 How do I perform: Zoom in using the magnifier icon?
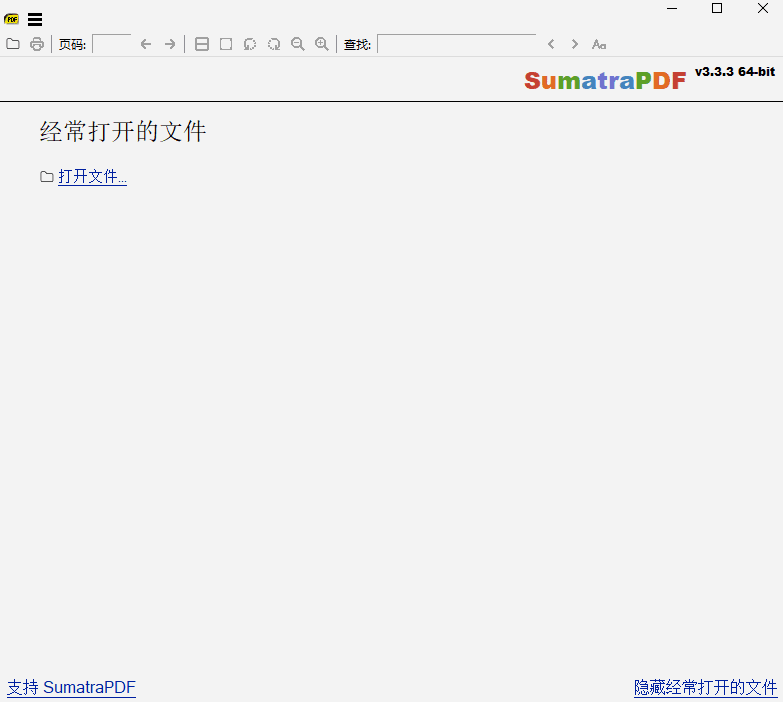click(322, 44)
